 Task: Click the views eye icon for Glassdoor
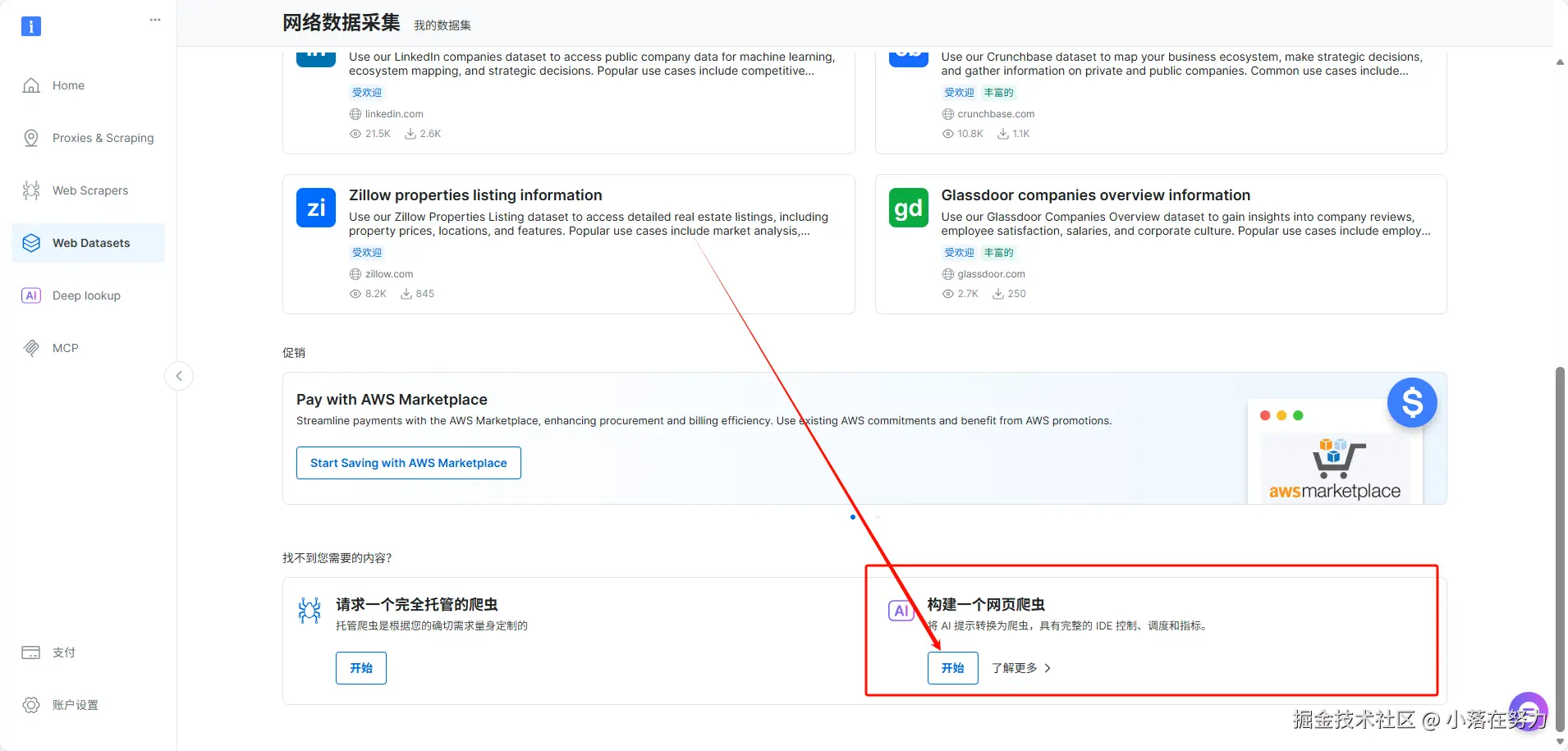tap(948, 294)
